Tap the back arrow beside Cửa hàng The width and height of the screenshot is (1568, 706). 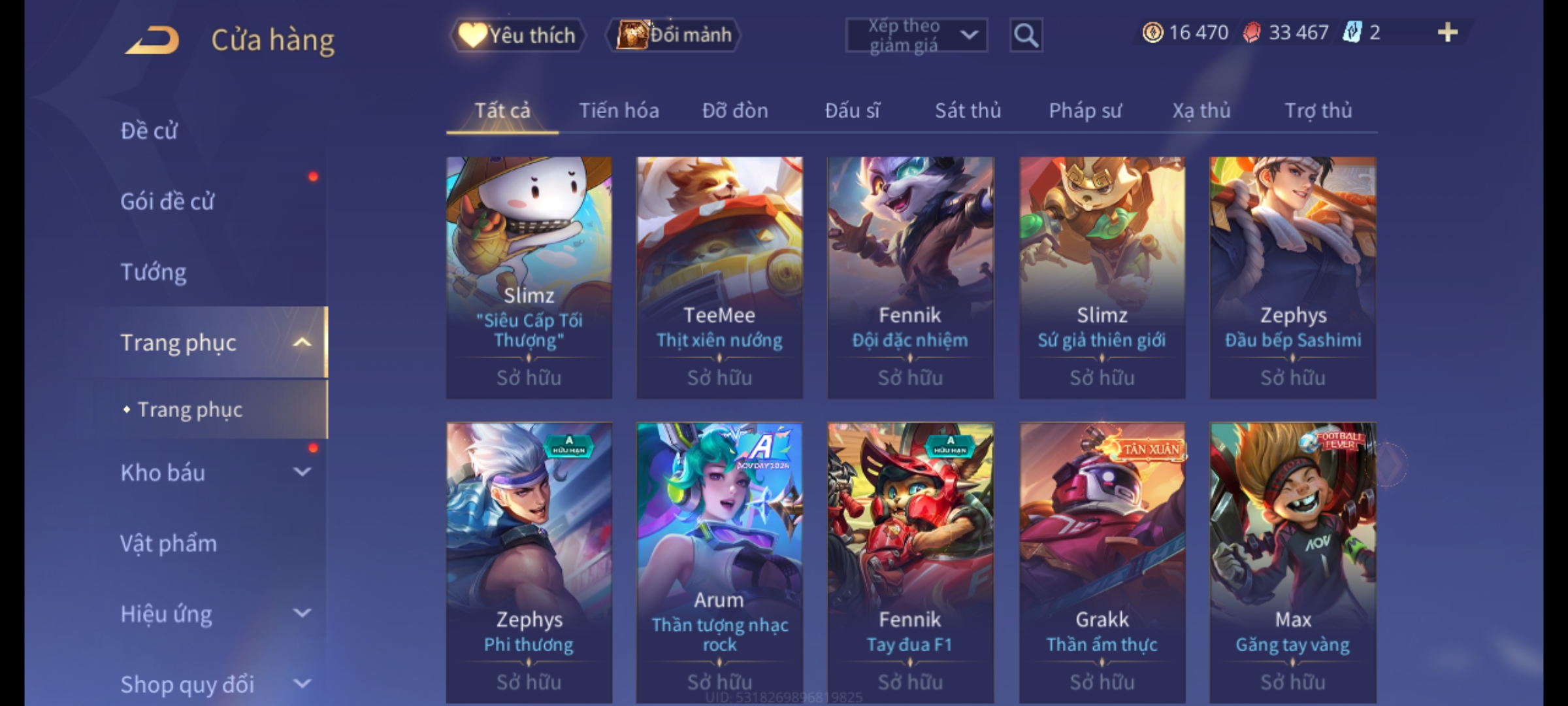point(152,39)
